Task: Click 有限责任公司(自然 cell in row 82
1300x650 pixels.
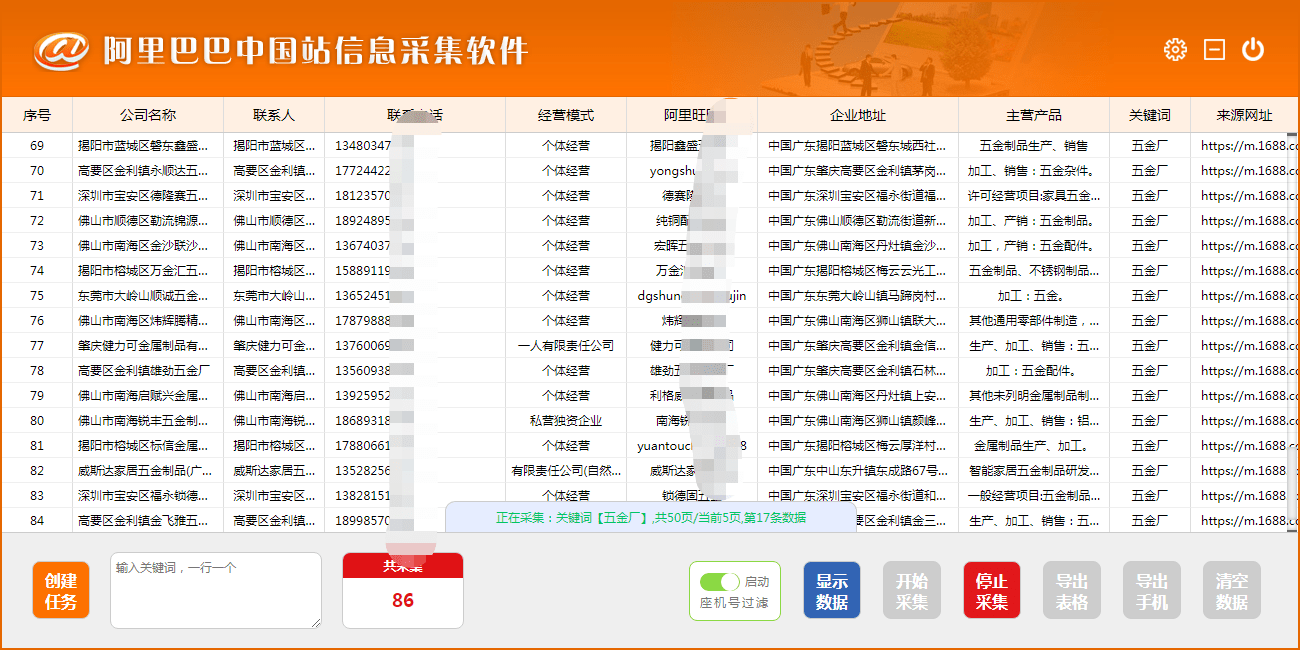Action: coord(566,470)
